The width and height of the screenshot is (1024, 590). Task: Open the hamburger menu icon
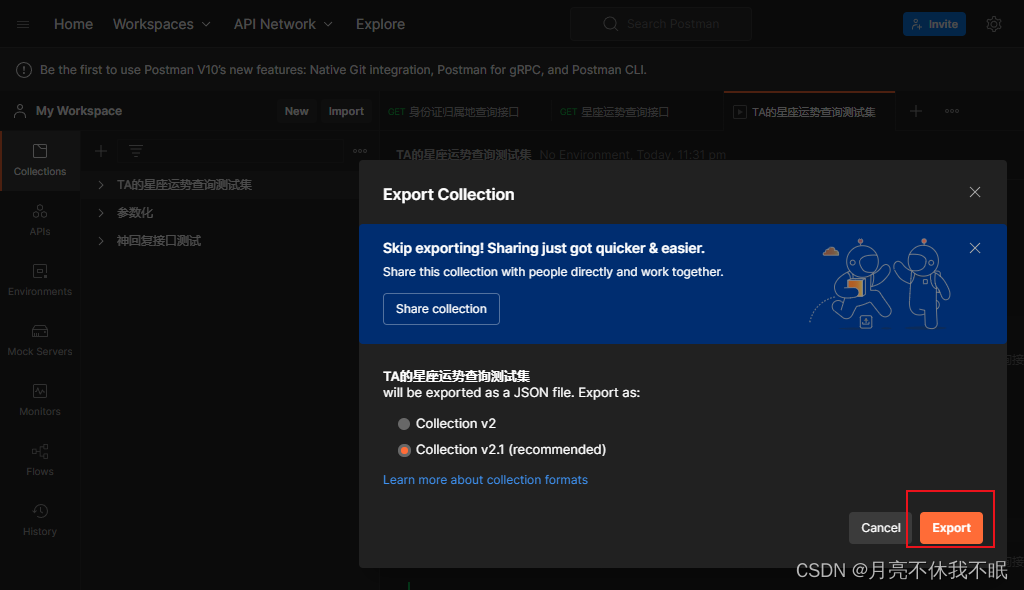[x=23, y=25]
